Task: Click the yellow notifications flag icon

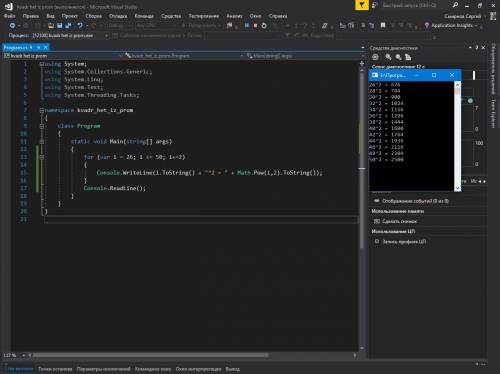Action: 362,5
